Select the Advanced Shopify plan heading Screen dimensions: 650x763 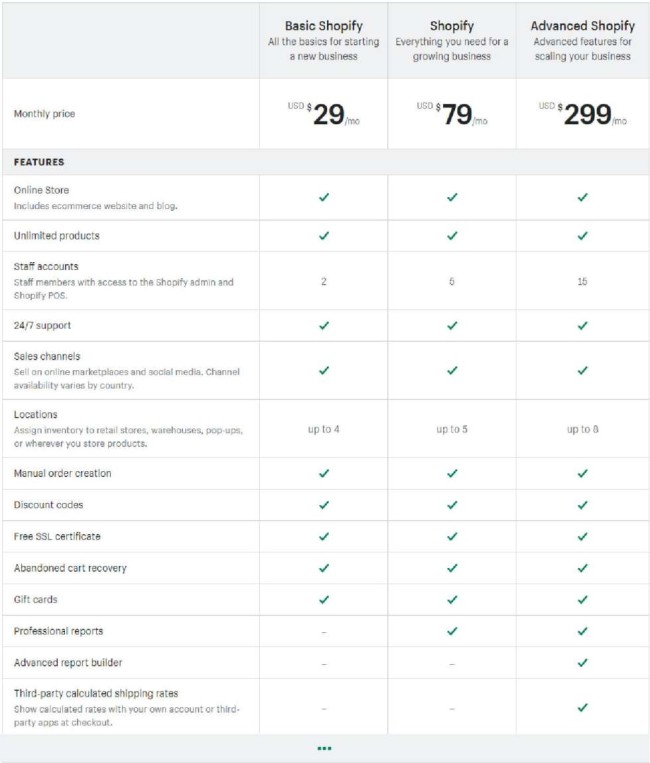582,26
